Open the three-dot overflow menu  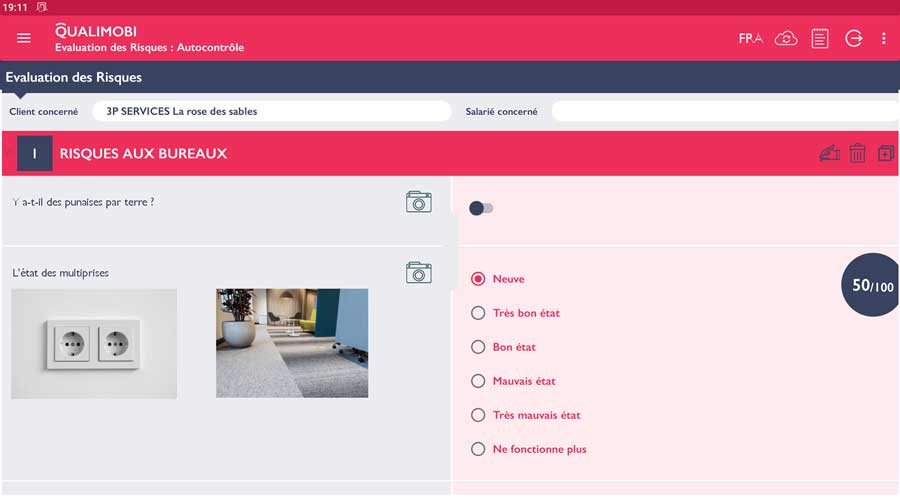pyautogui.click(x=883, y=38)
